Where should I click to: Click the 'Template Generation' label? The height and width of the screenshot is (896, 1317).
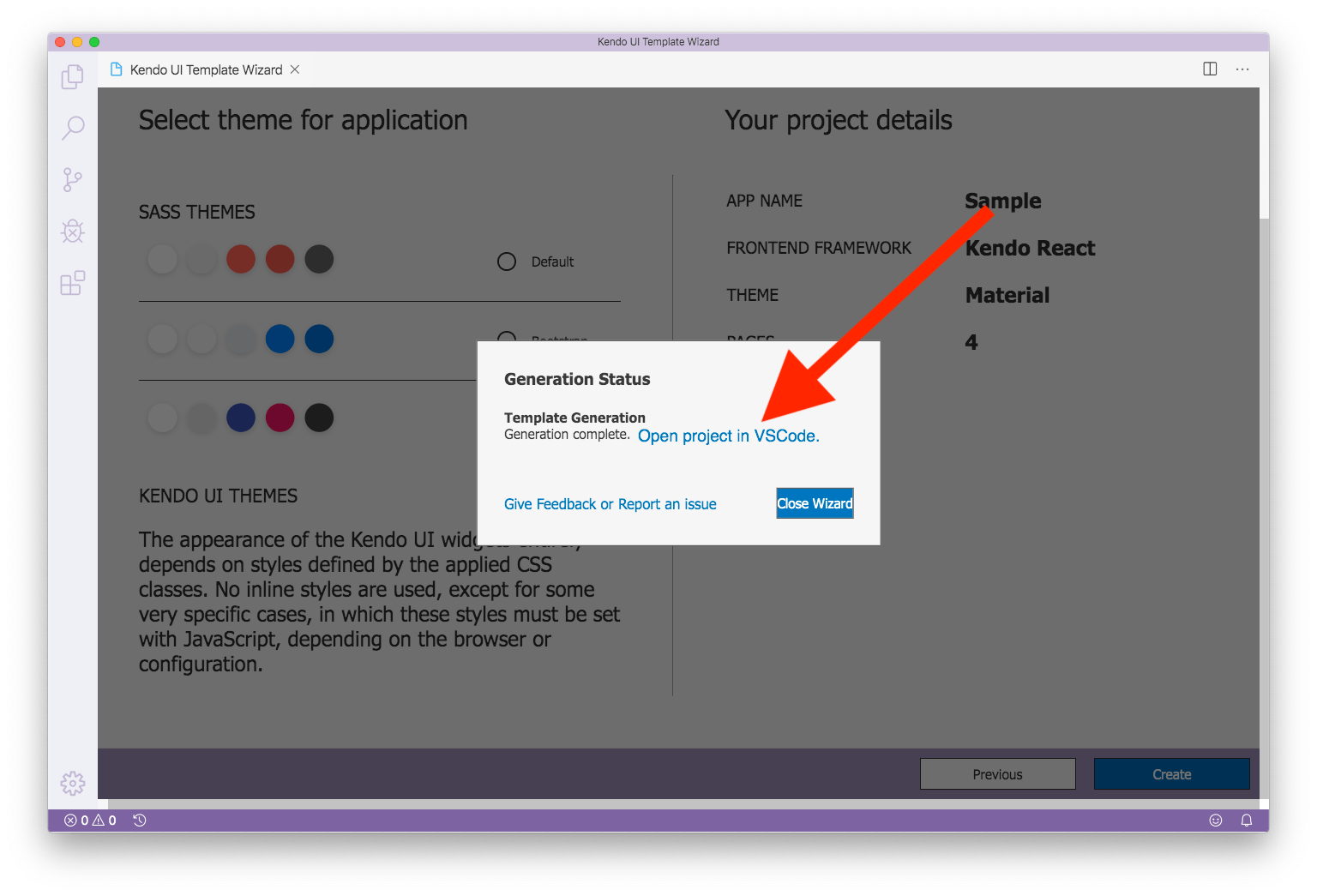tap(574, 418)
